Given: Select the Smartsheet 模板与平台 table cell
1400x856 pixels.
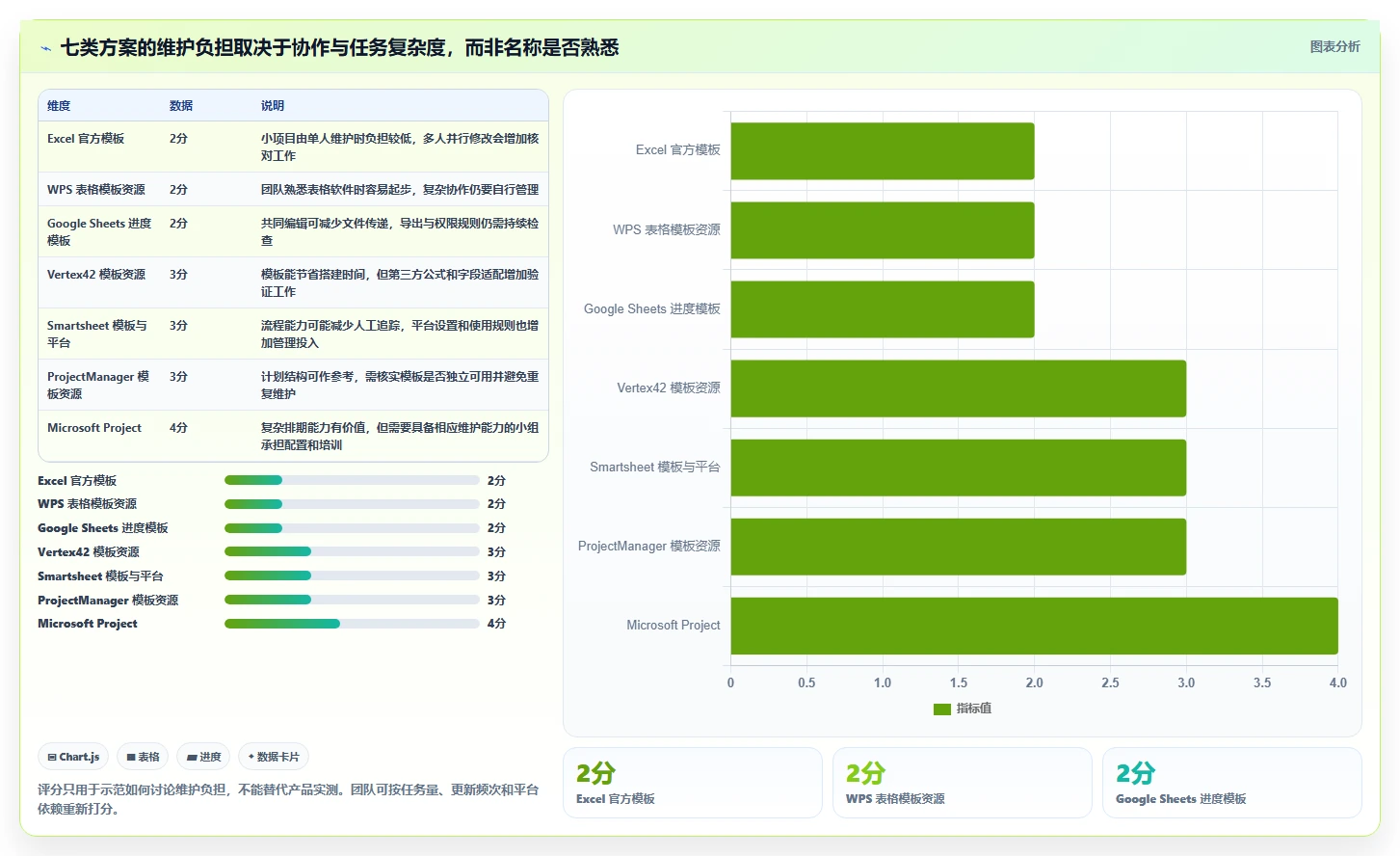Looking at the screenshot, I should [97, 334].
